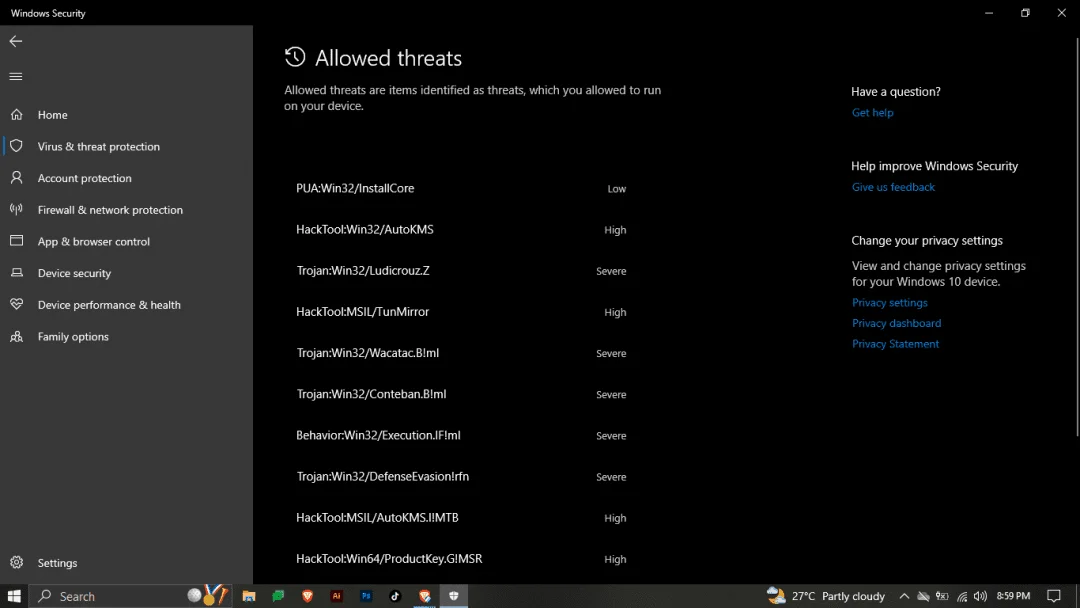This screenshot has width=1080, height=608.
Task: Click the Home house icon
Action: (17, 114)
